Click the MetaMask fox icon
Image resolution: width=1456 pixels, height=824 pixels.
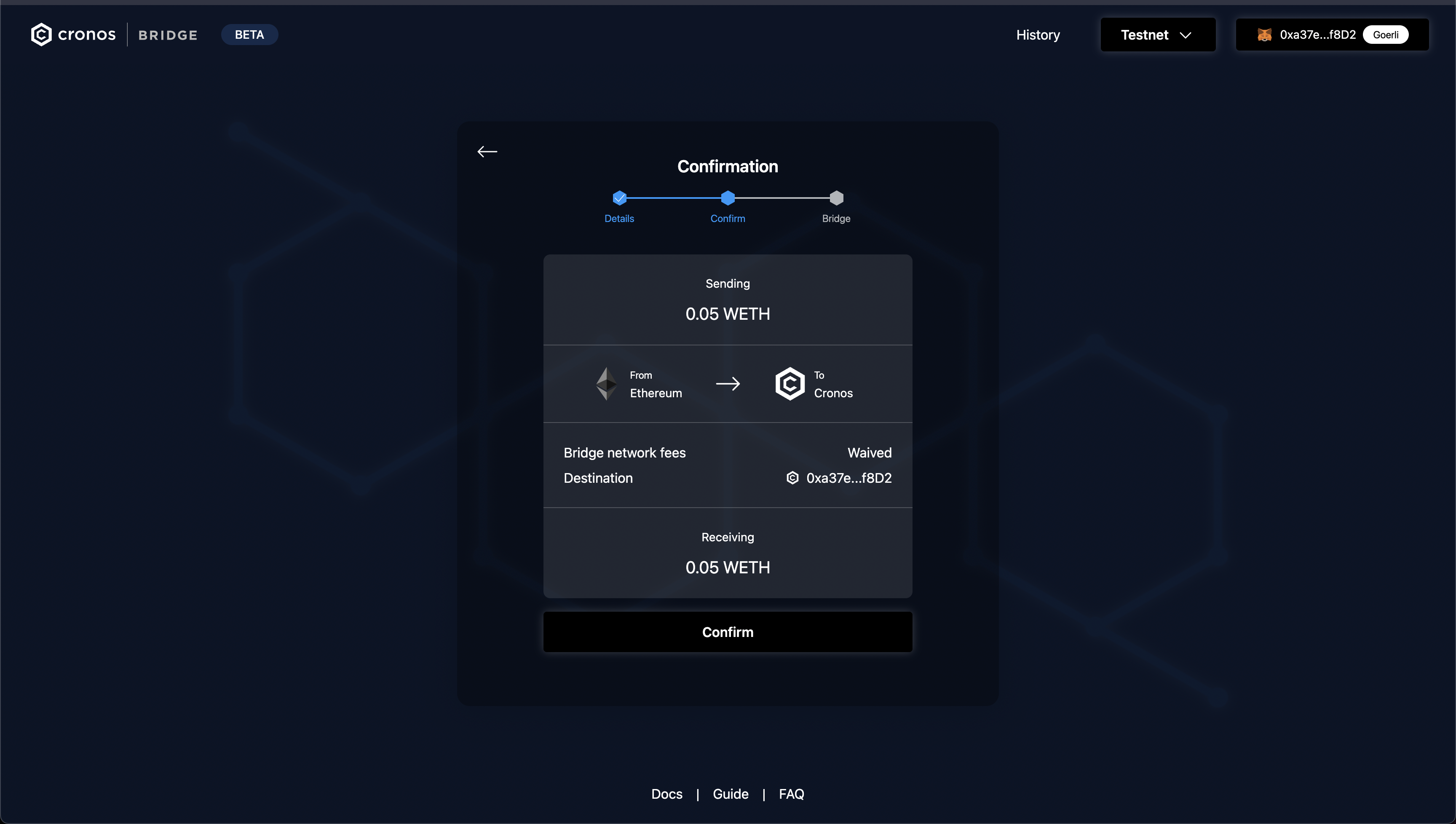click(x=1264, y=35)
